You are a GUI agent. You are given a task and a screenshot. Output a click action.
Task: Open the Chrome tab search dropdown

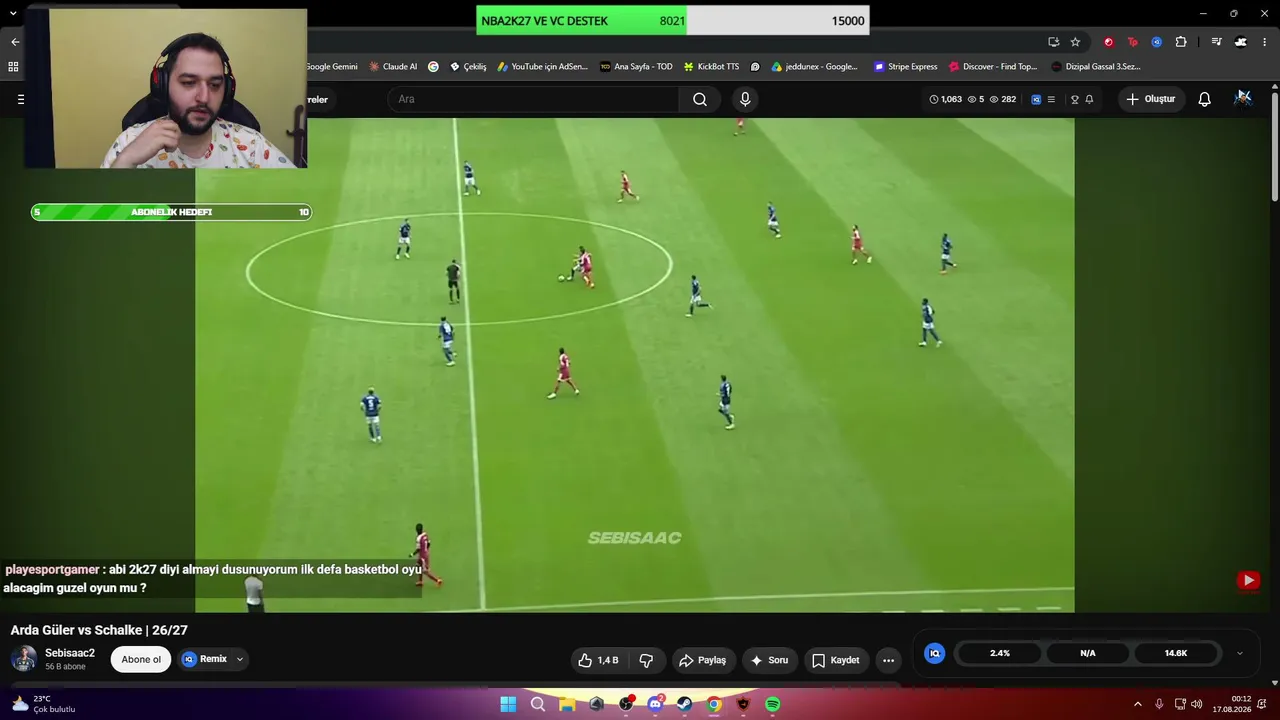pos(13,13)
